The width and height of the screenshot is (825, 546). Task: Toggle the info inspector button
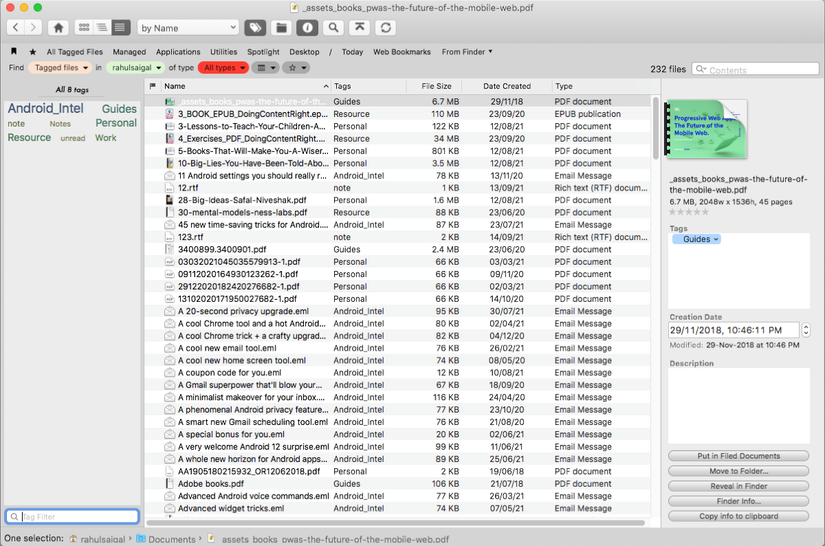click(x=307, y=27)
